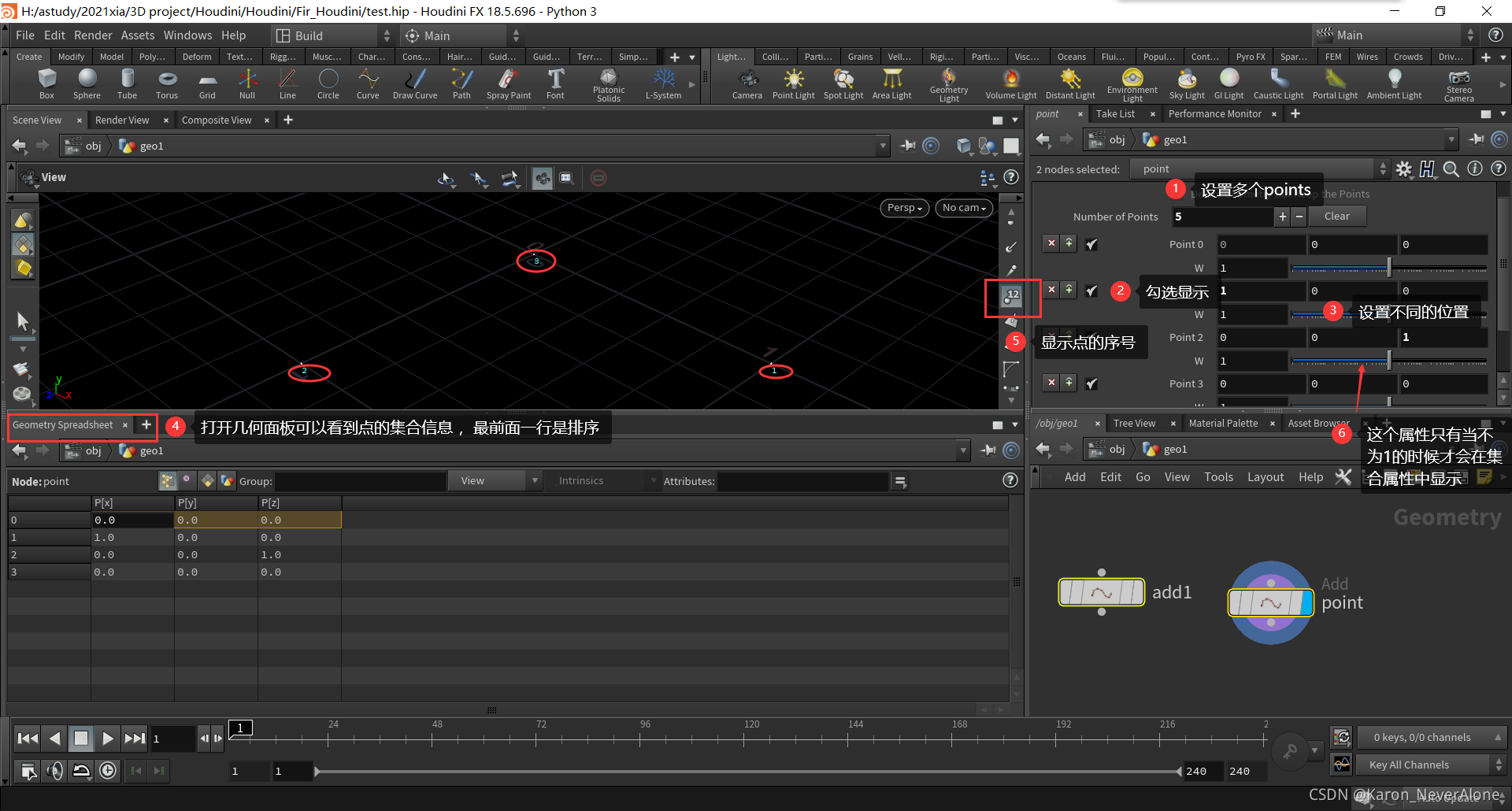
Task: Open the No cam camera dropdown
Action: pos(964,208)
